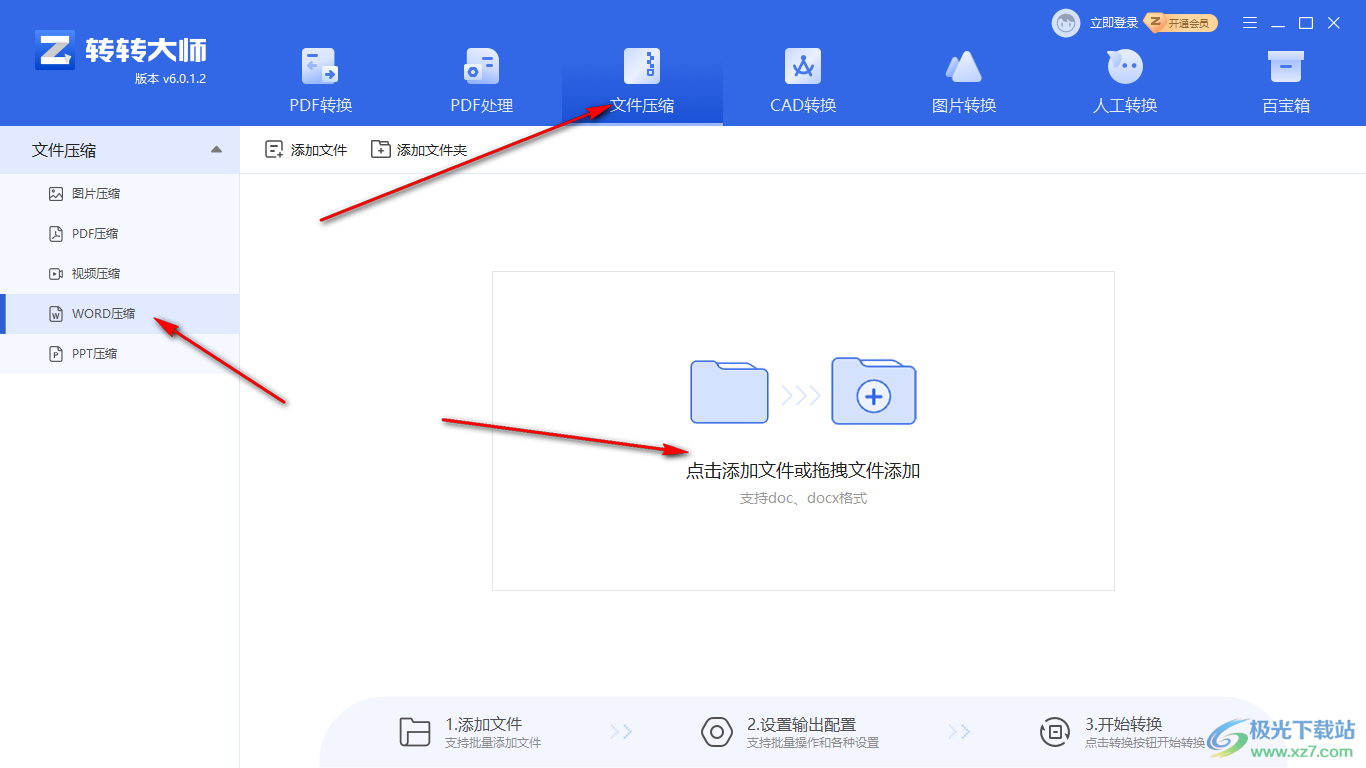
Task: Open the hamburger menu icon in title bar
Action: 1250,23
